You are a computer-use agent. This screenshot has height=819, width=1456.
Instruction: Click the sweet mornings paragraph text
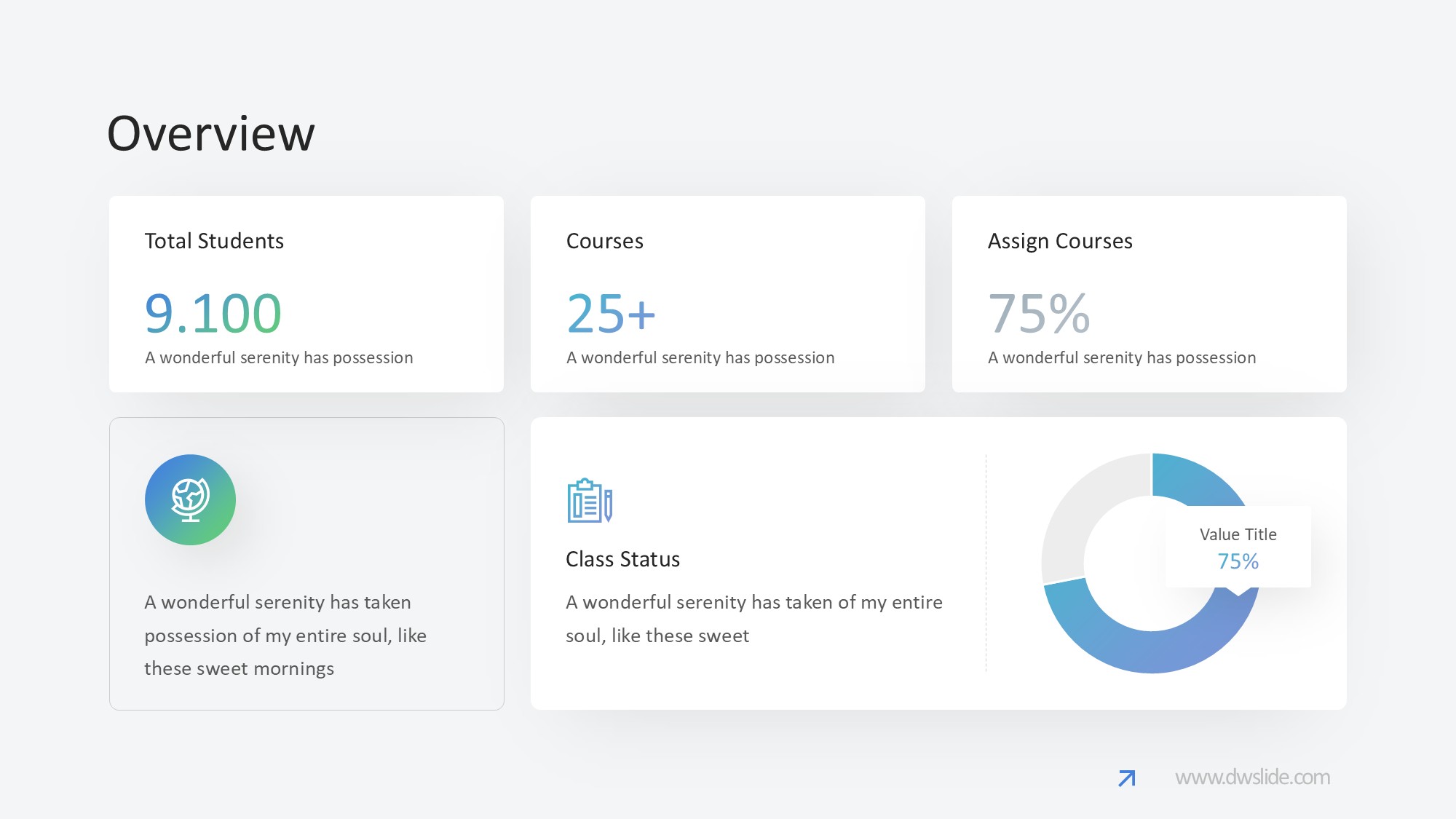pyautogui.click(x=285, y=636)
